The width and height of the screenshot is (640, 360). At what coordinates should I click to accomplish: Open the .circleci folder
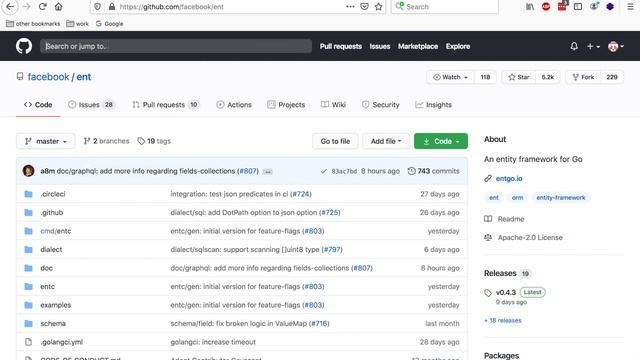point(53,194)
